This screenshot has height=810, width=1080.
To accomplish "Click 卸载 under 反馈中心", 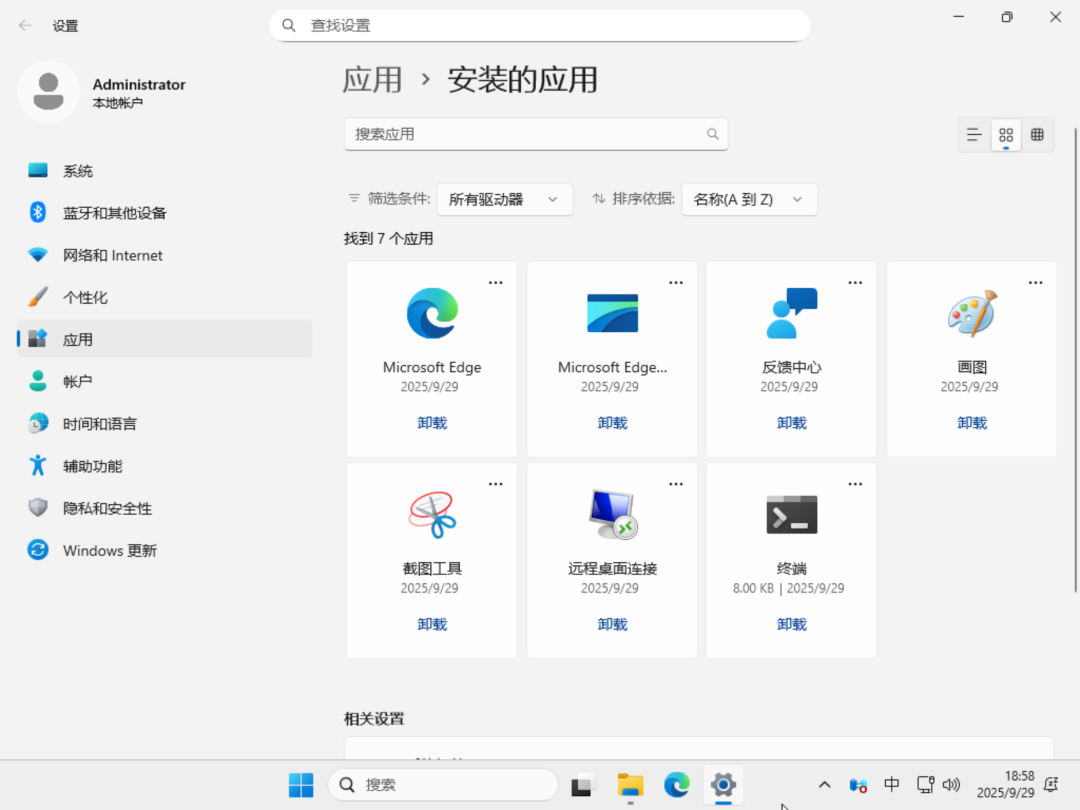I will coord(791,423).
